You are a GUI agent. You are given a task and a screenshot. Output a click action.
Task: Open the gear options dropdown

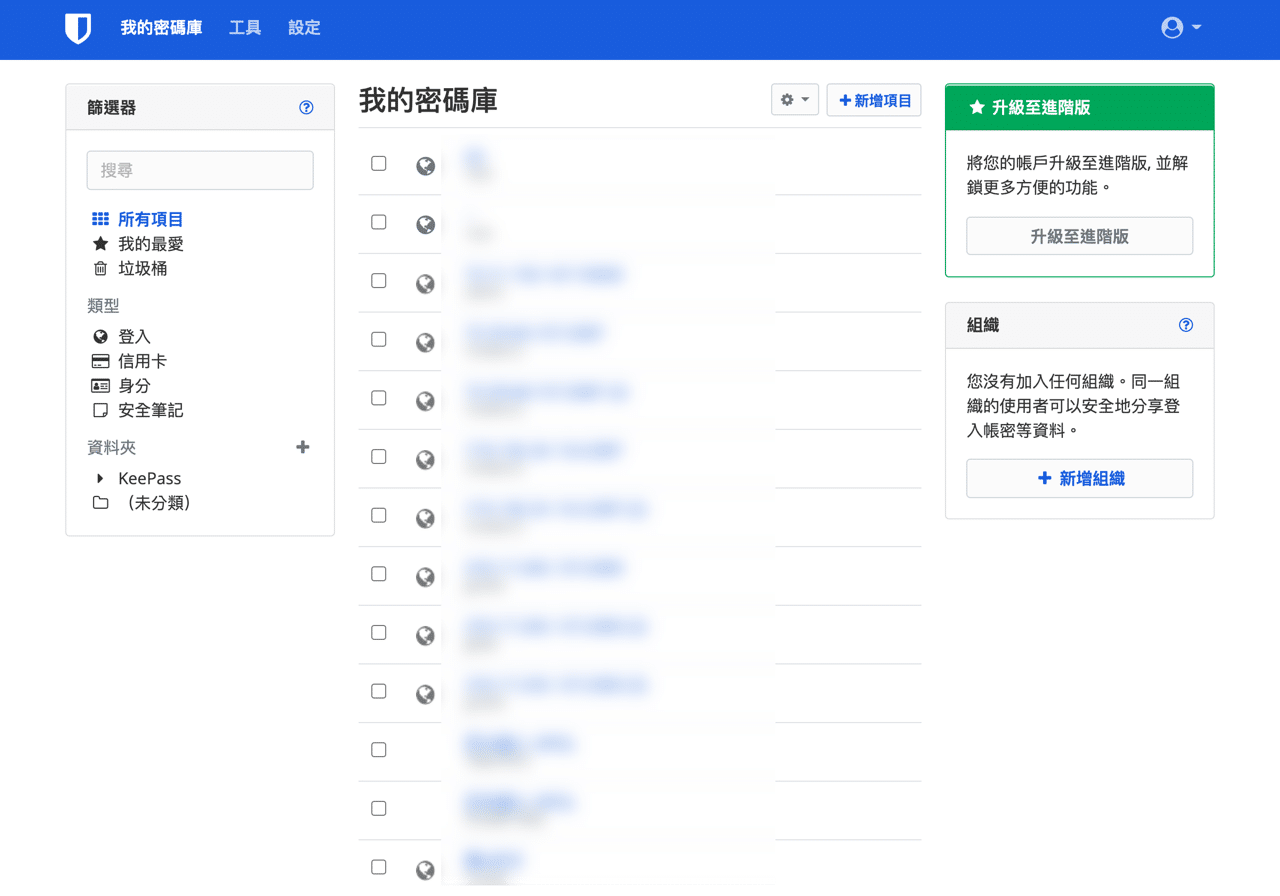[x=795, y=100]
